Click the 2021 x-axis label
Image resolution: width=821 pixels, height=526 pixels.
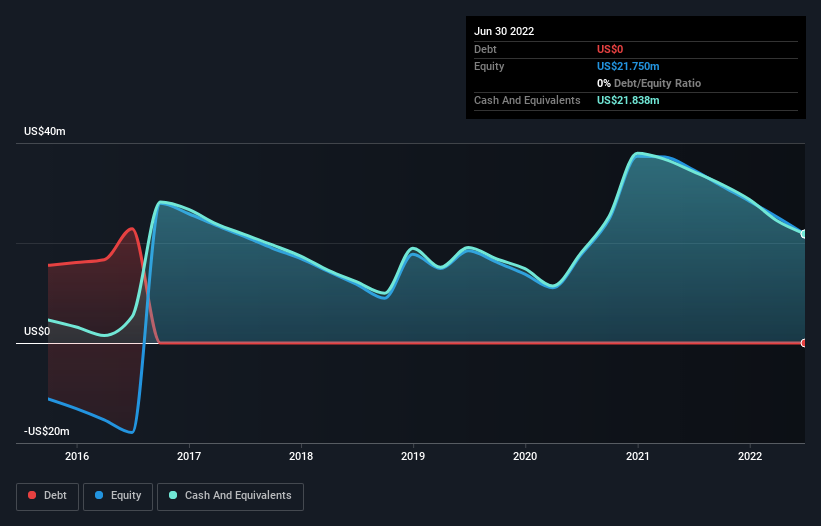tap(638, 456)
